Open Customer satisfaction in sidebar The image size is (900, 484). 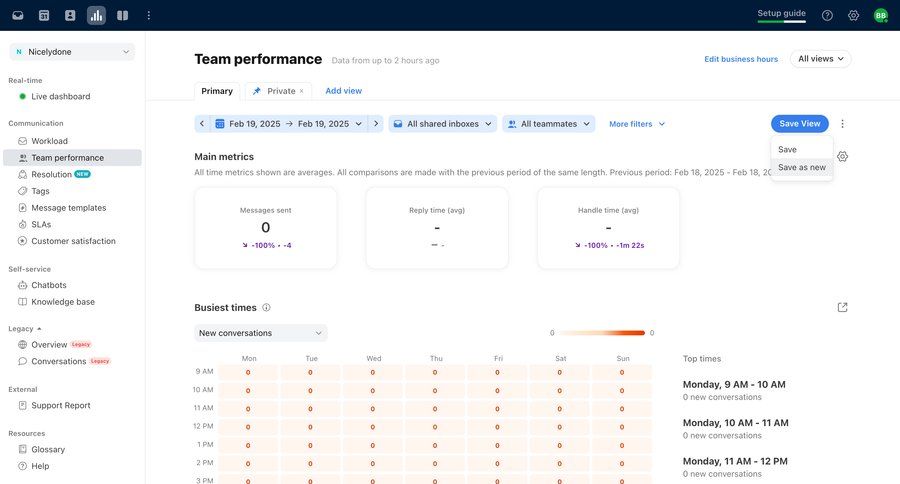(x=73, y=241)
